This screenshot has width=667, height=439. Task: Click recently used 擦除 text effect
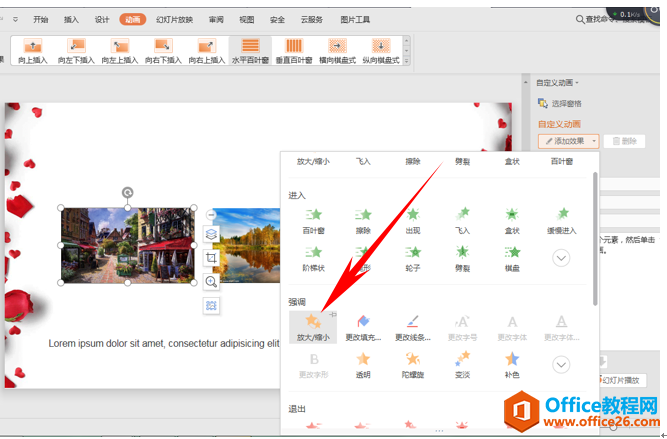(x=413, y=161)
